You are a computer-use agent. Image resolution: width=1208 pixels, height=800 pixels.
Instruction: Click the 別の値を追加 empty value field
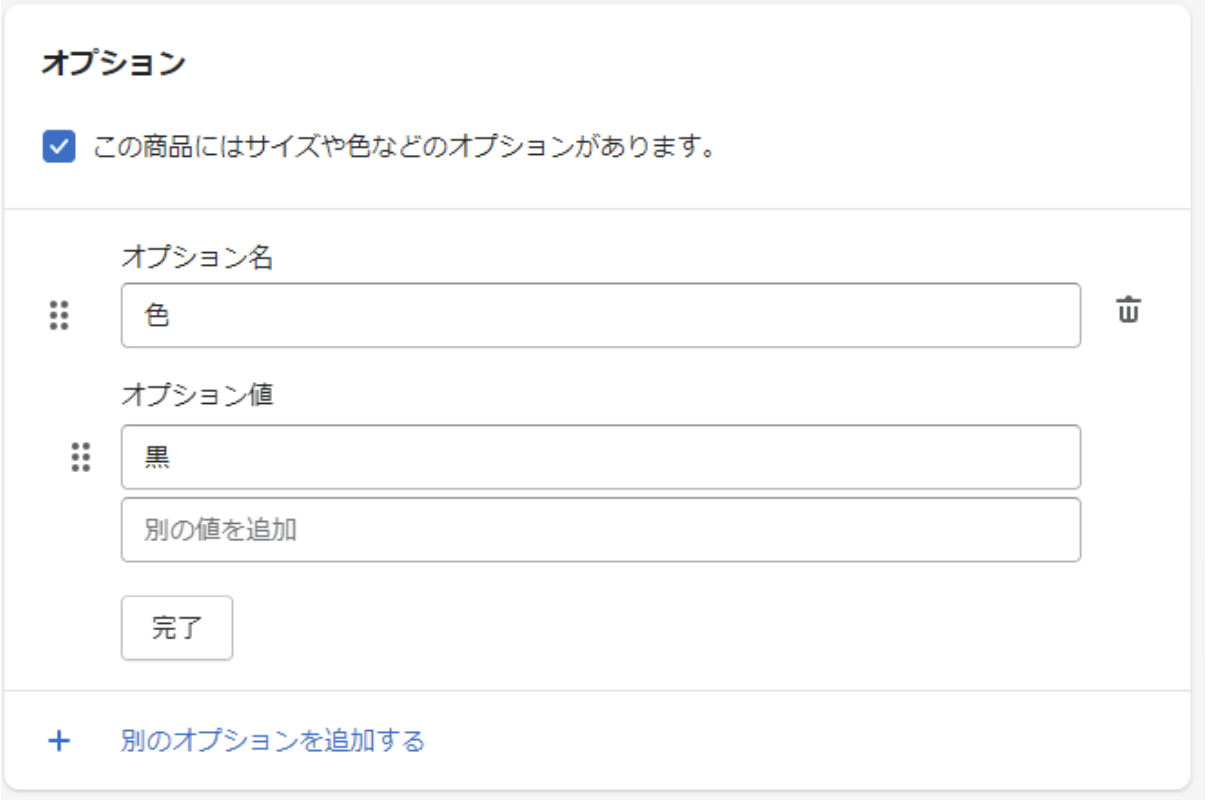point(600,530)
